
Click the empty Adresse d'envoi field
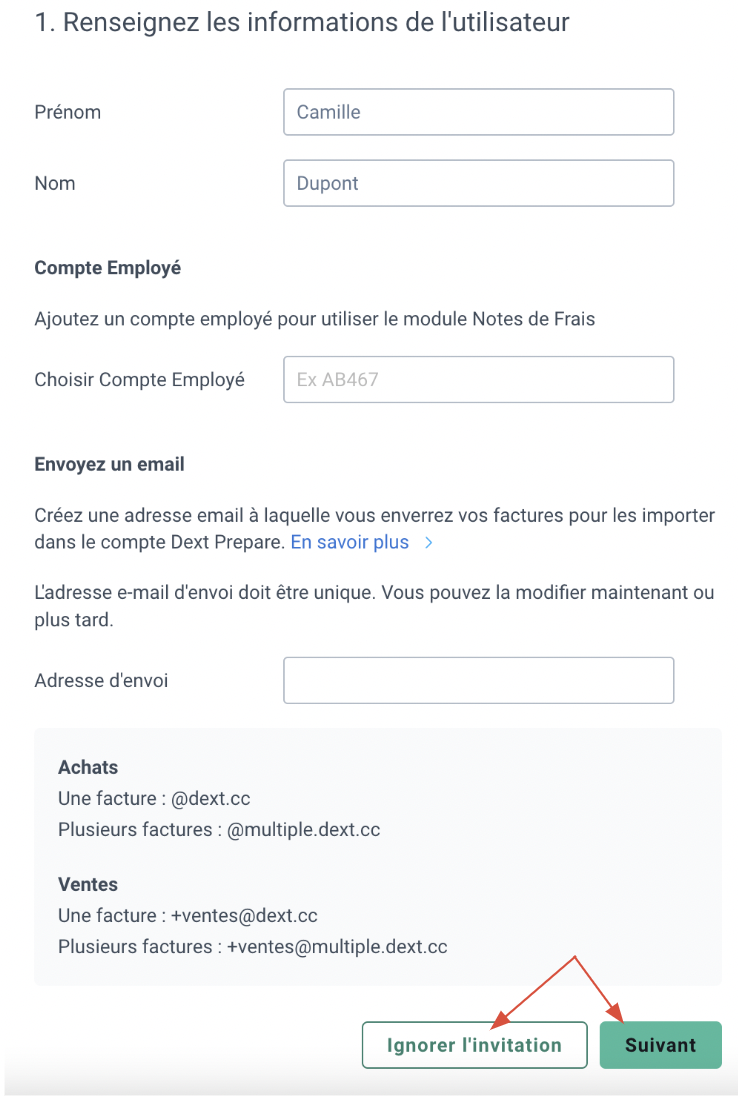click(x=479, y=680)
